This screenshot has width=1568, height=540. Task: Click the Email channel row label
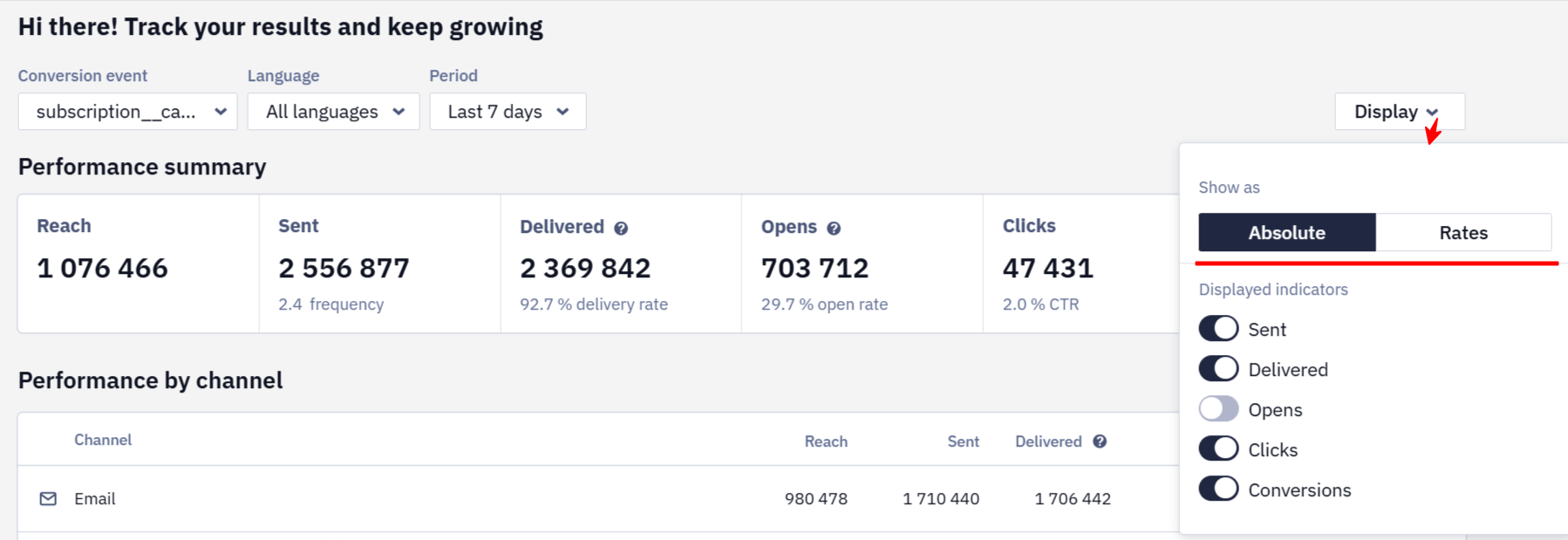point(95,499)
